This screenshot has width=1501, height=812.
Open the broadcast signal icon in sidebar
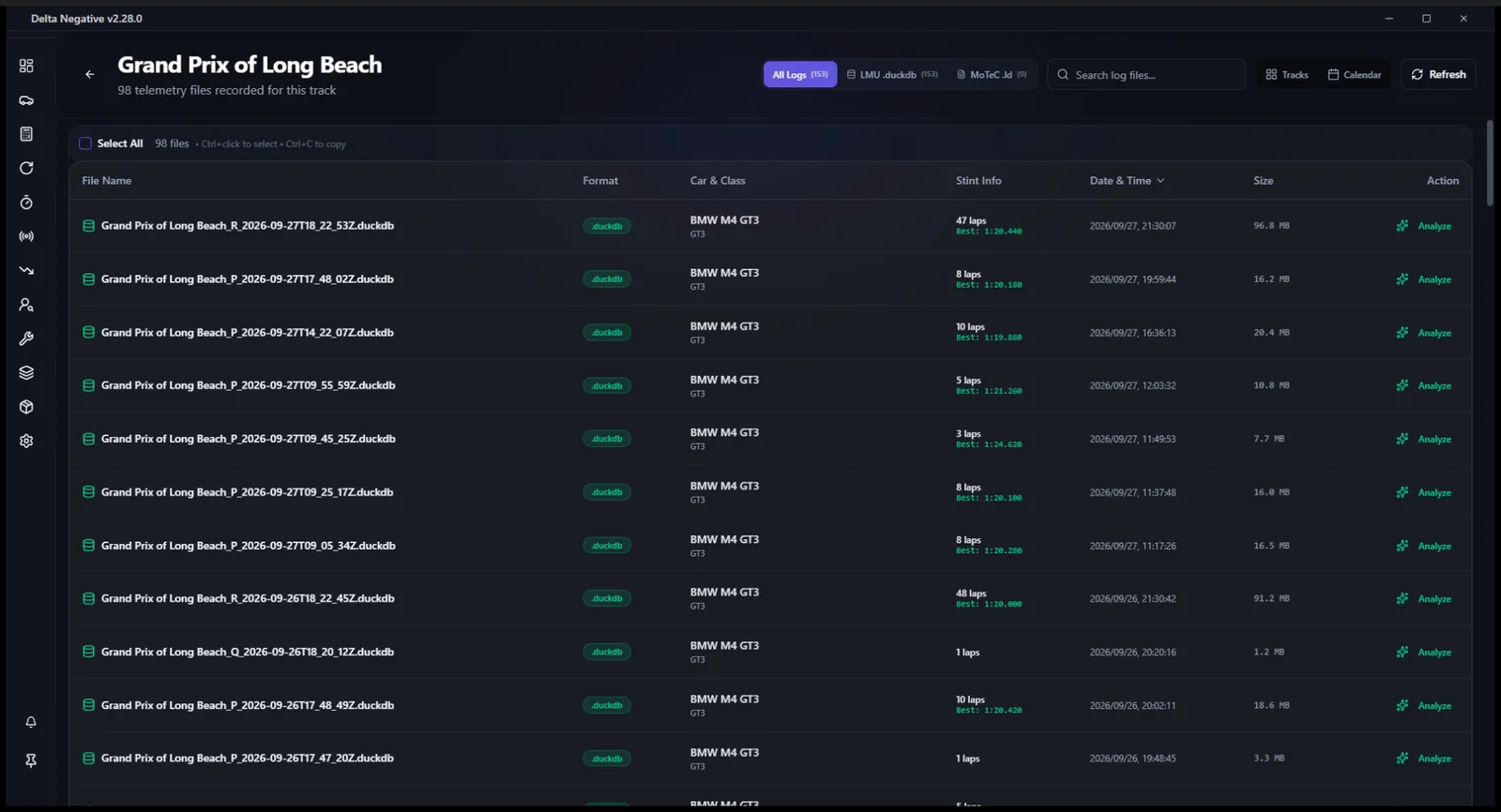pyautogui.click(x=26, y=236)
